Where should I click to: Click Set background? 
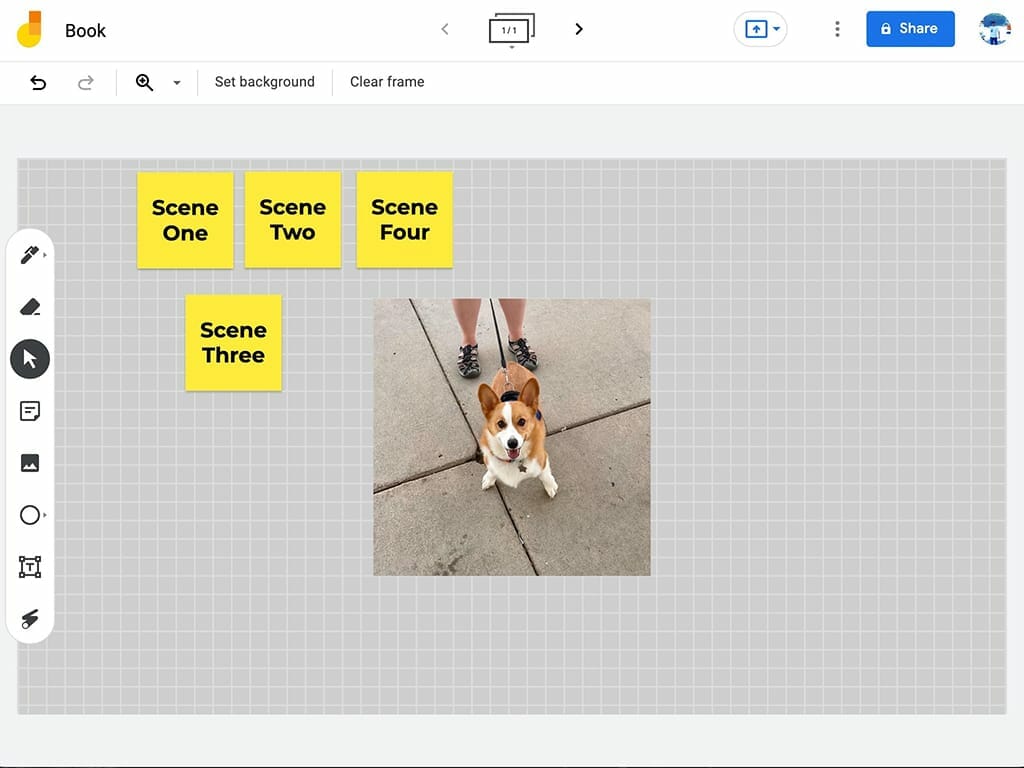click(264, 82)
